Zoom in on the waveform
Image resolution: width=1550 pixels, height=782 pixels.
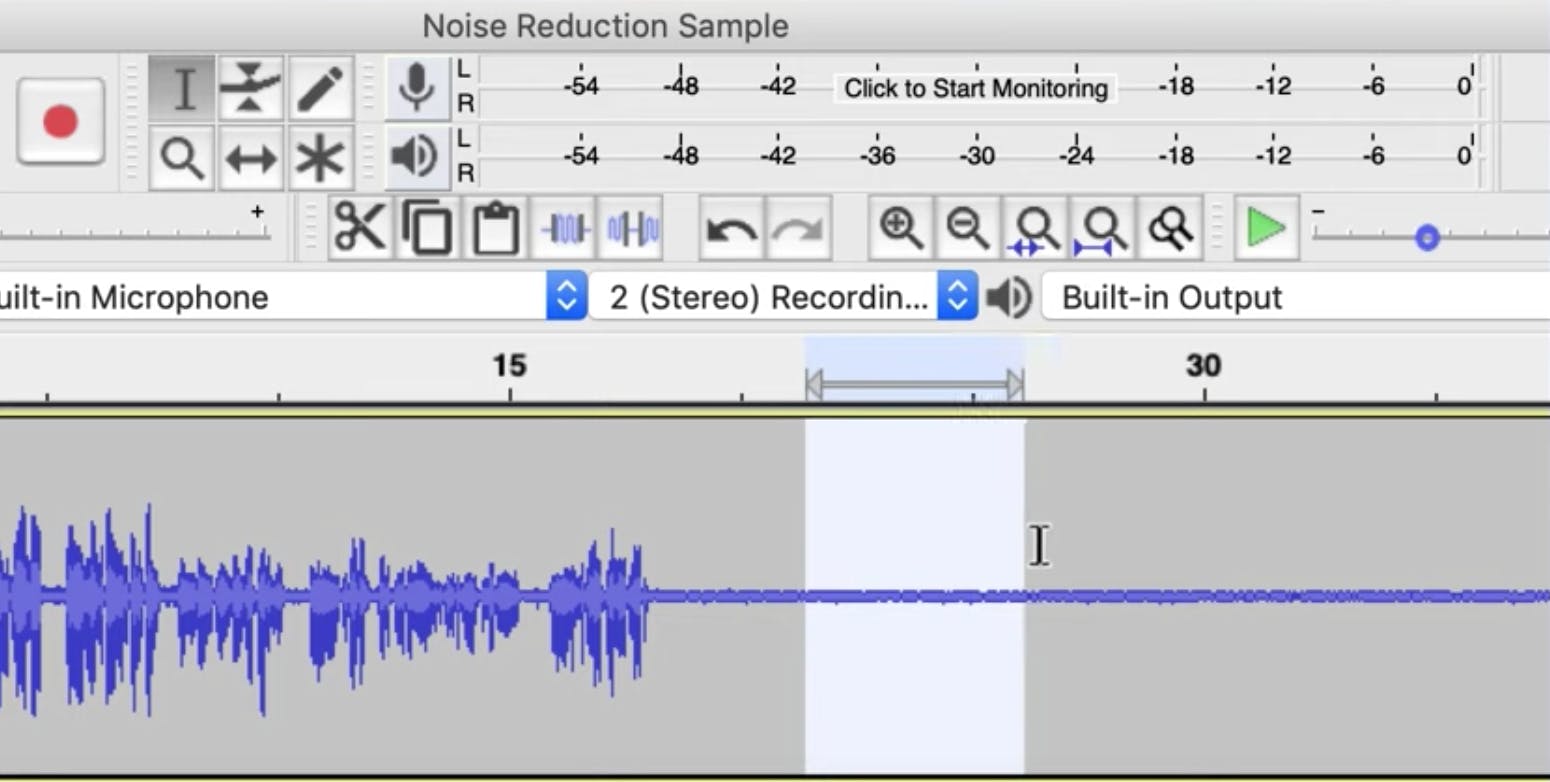(x=901, y=228)
